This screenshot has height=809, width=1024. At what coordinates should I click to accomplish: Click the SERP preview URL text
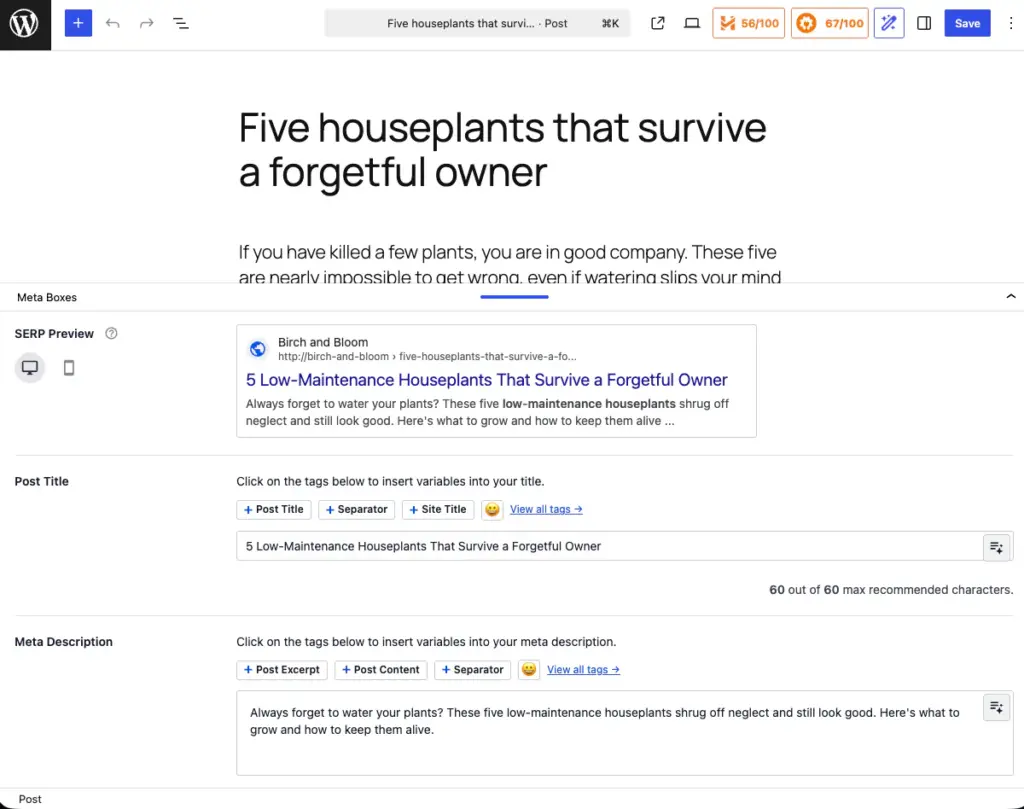click(x=427, y=357)
